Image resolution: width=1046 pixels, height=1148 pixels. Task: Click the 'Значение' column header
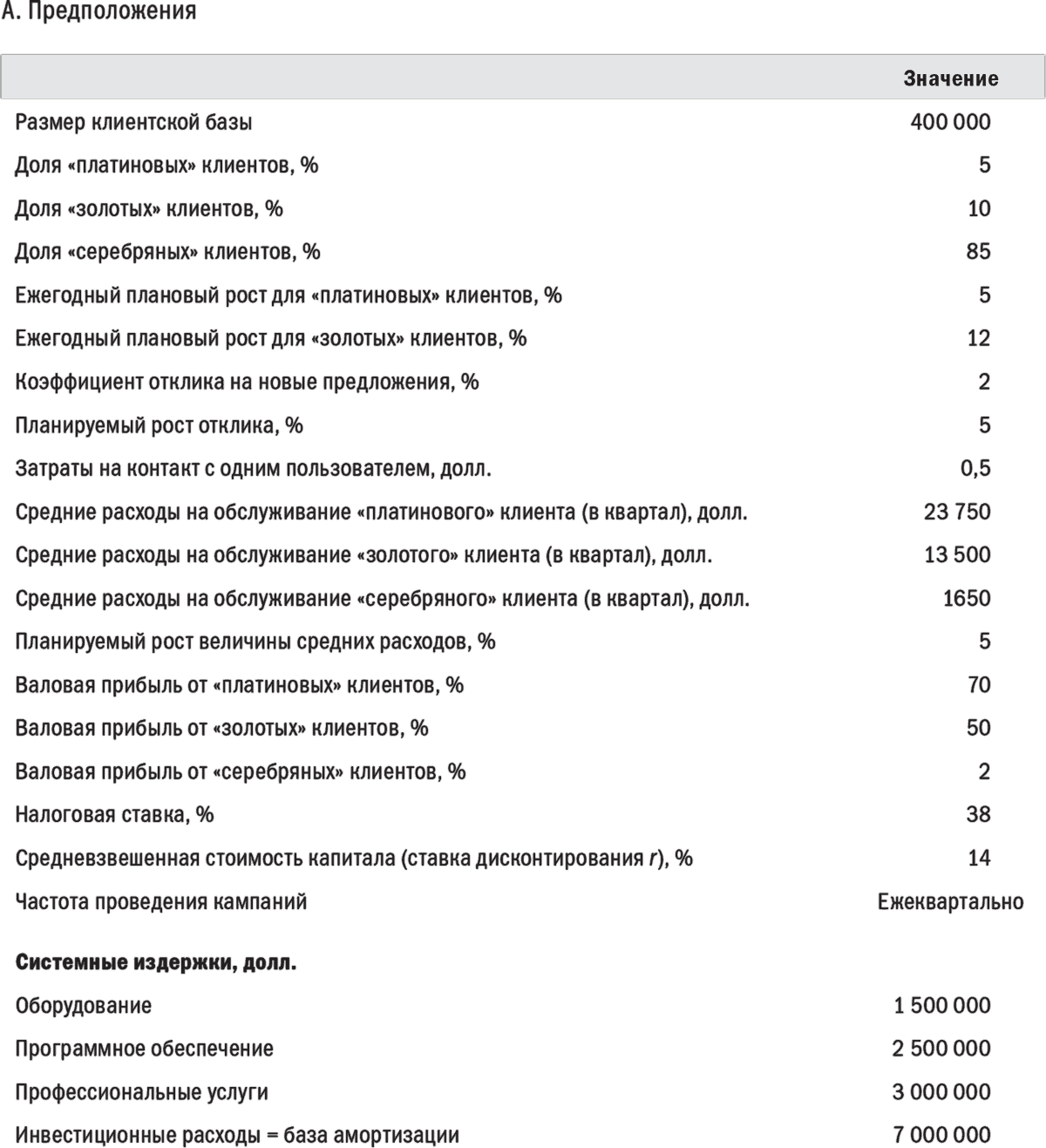pyautogui.click(x=950, y=78)
